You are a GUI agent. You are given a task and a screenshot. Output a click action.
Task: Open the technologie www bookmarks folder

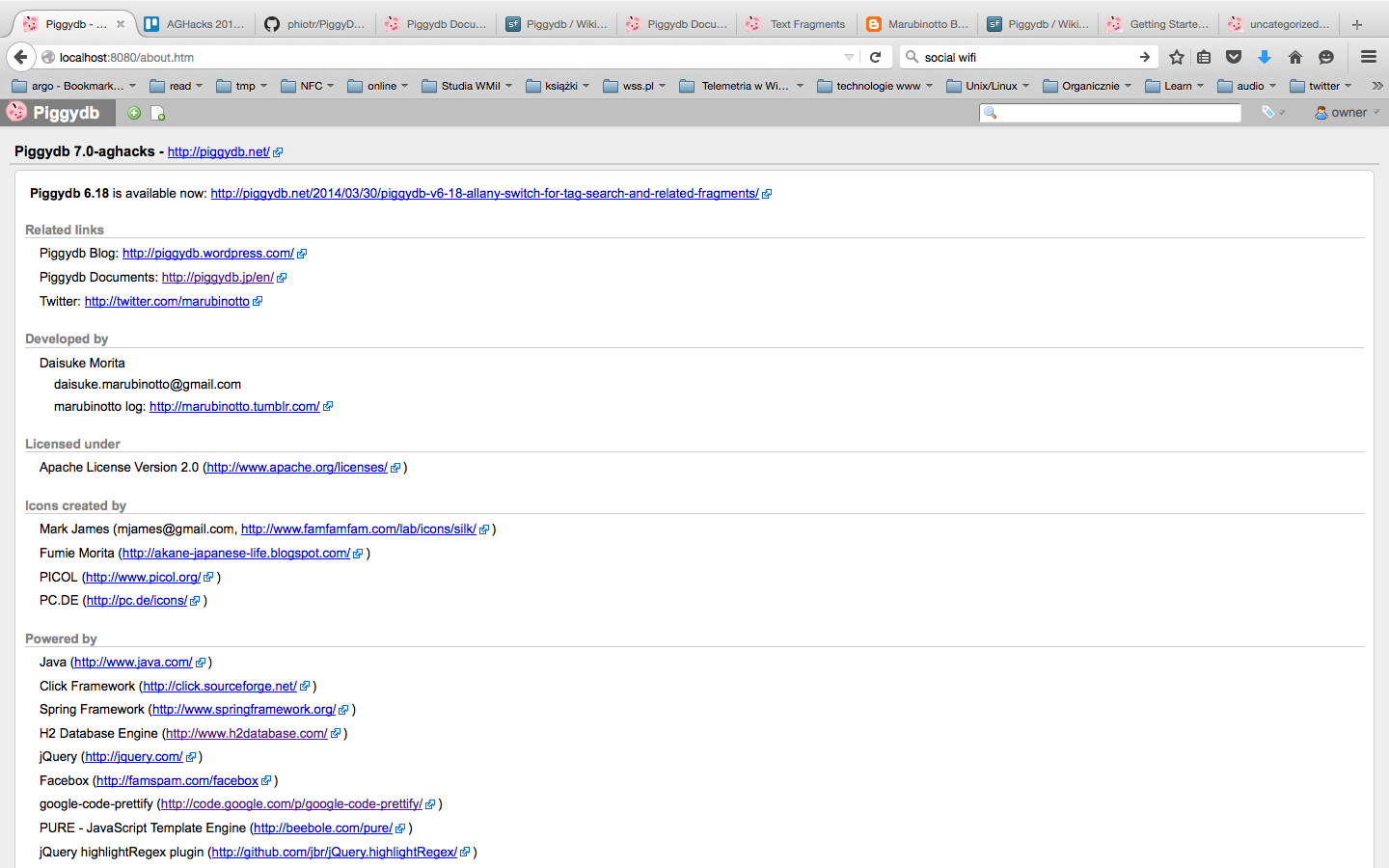pyautogui.click(x=876, y=86)
